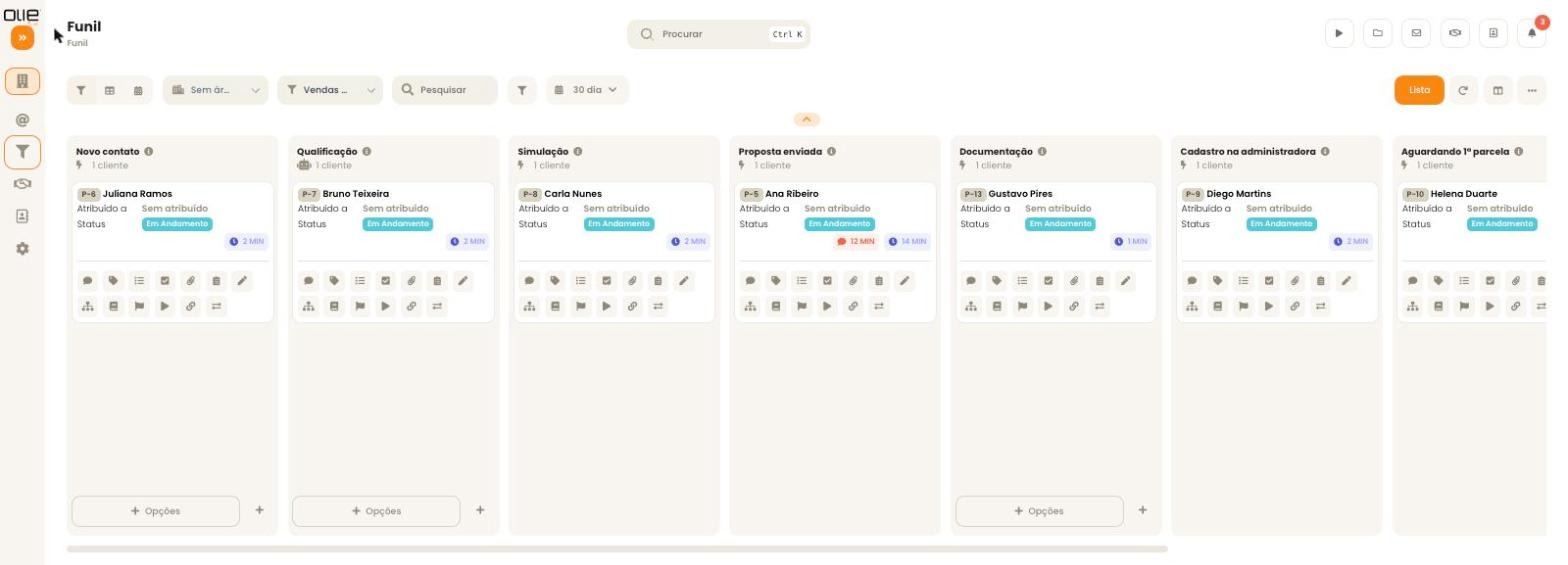The height and width of the screenshot is (565, 1568).
Task: Open the settings gear in sidebar
Action: tap(22, 248)
